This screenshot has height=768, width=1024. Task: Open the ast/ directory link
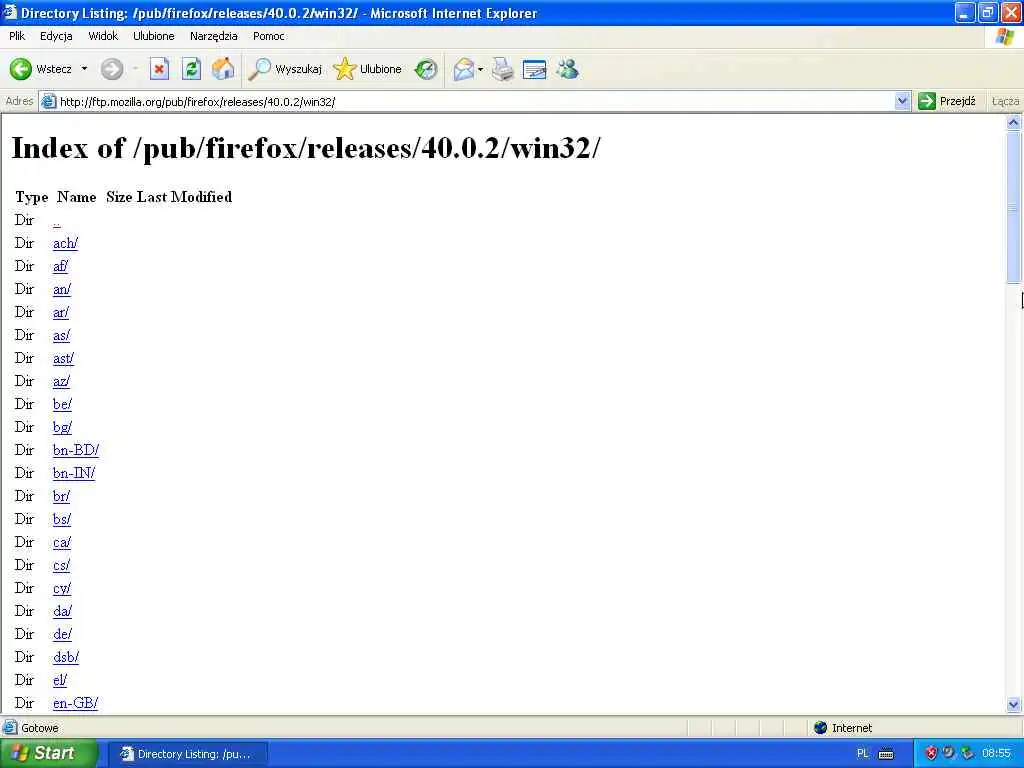63,359
